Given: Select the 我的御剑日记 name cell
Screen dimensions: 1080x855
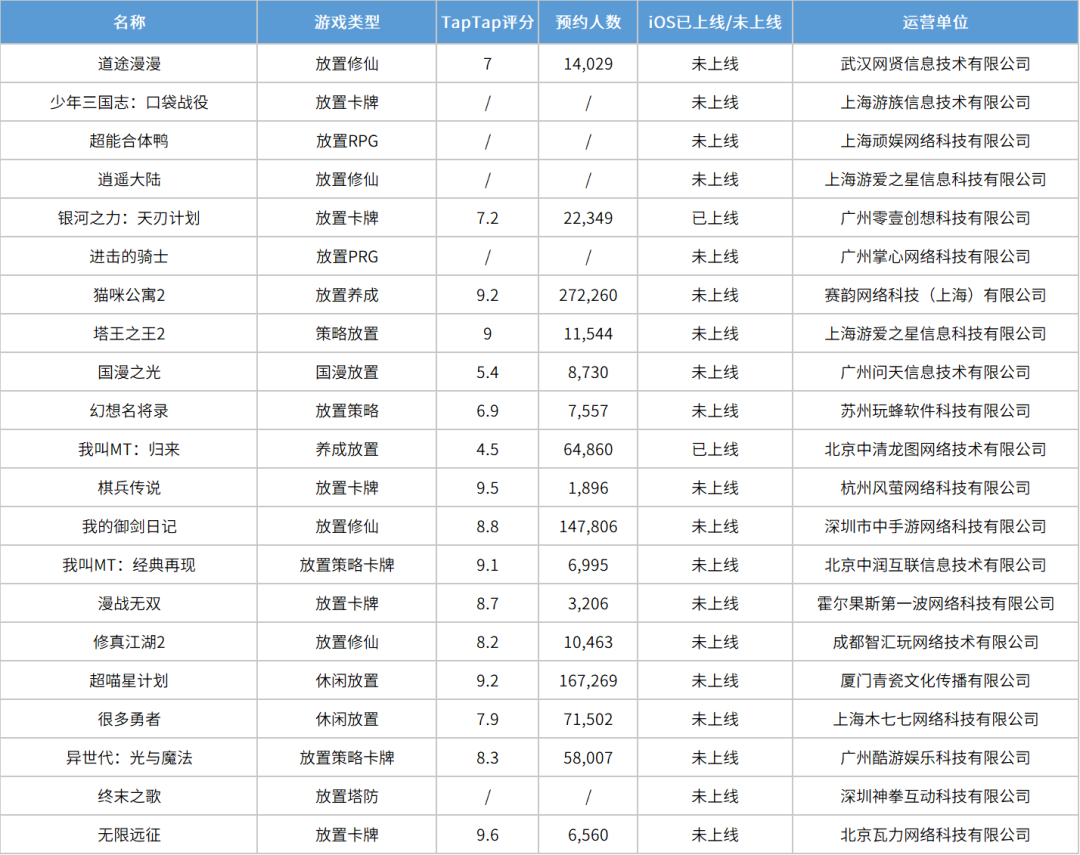Looking at the screenshot, I should click(x=129, y=526).
